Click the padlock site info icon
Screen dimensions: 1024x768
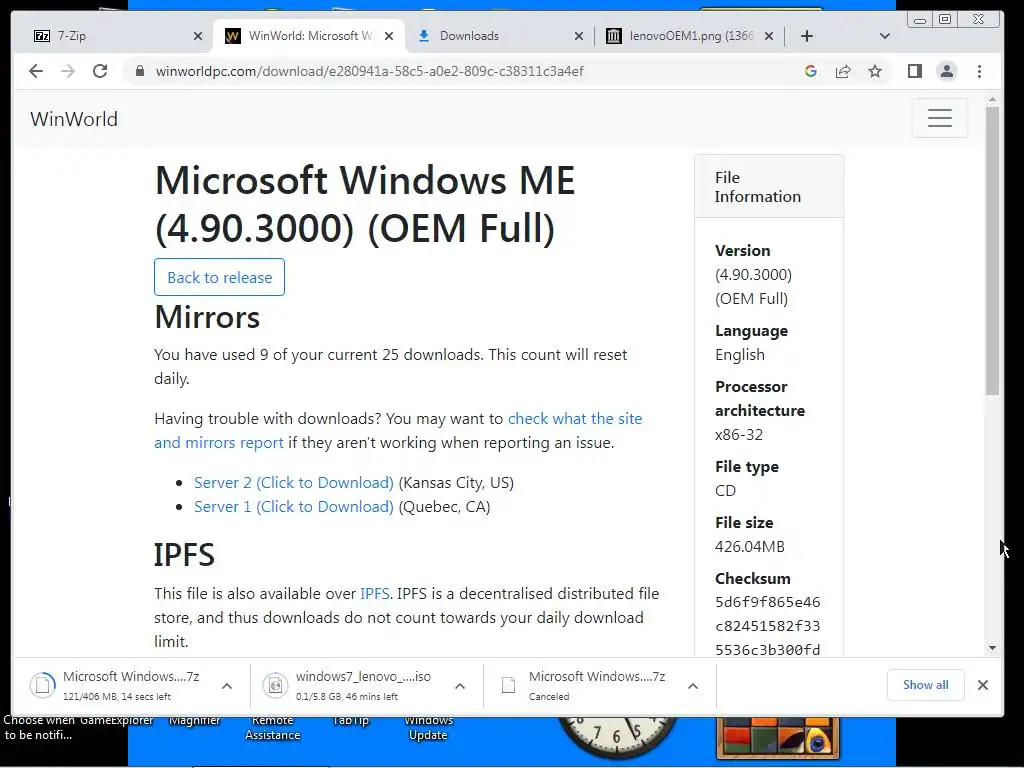click(x=139, y=71)
